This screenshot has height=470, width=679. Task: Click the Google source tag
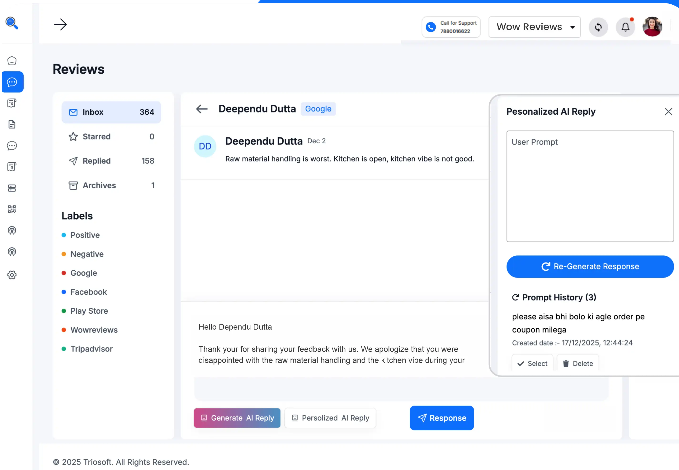[318, 109]
